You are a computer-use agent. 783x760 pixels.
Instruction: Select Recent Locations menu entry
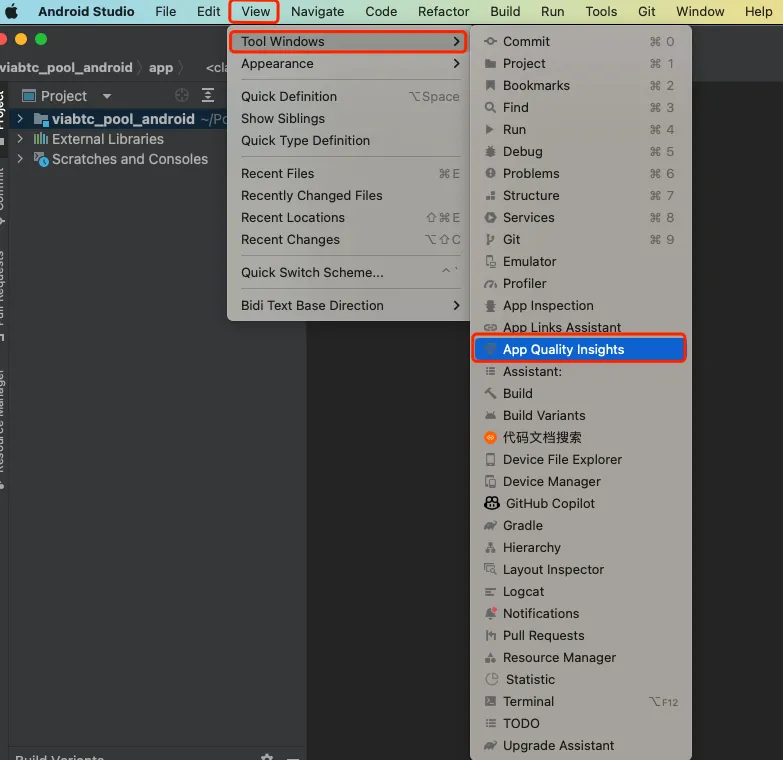click(x=350, y=217)
